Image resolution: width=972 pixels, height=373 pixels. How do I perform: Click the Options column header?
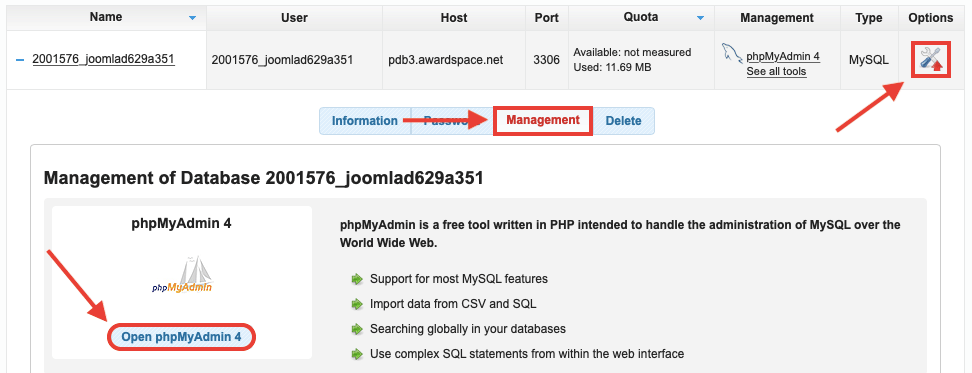click(930, 18)
